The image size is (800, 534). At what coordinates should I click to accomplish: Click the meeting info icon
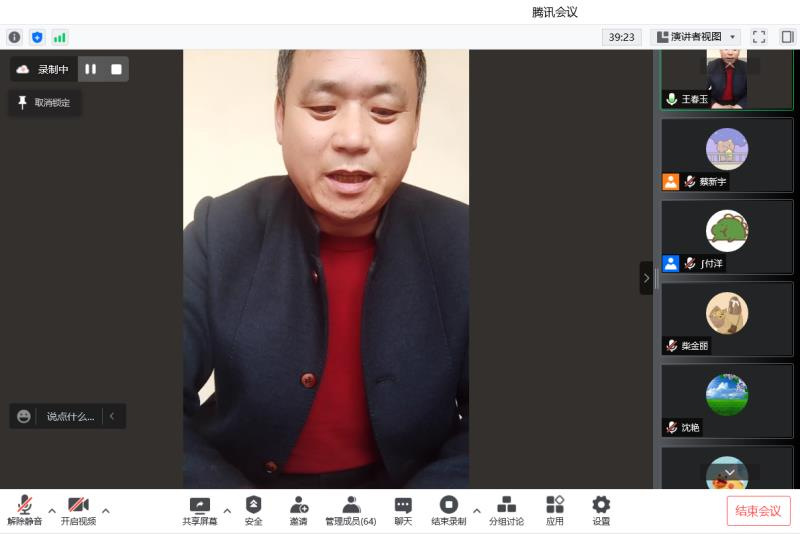(x=14, y=37)
